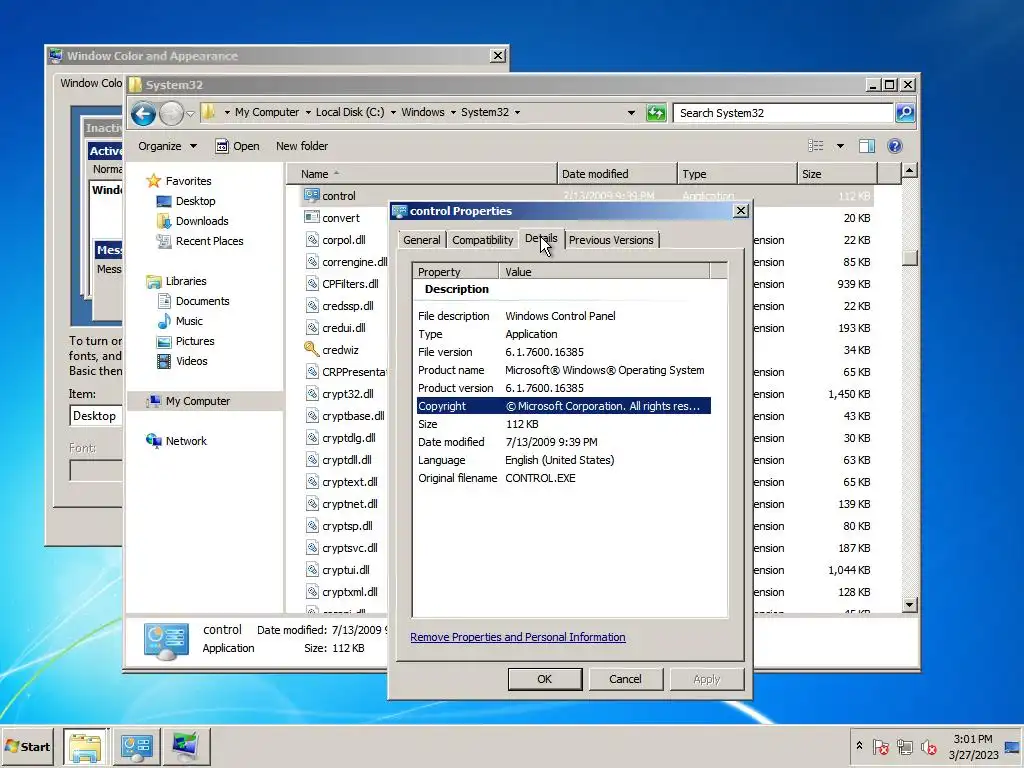Select Original filename row
1024x768 pixels.
564,478
